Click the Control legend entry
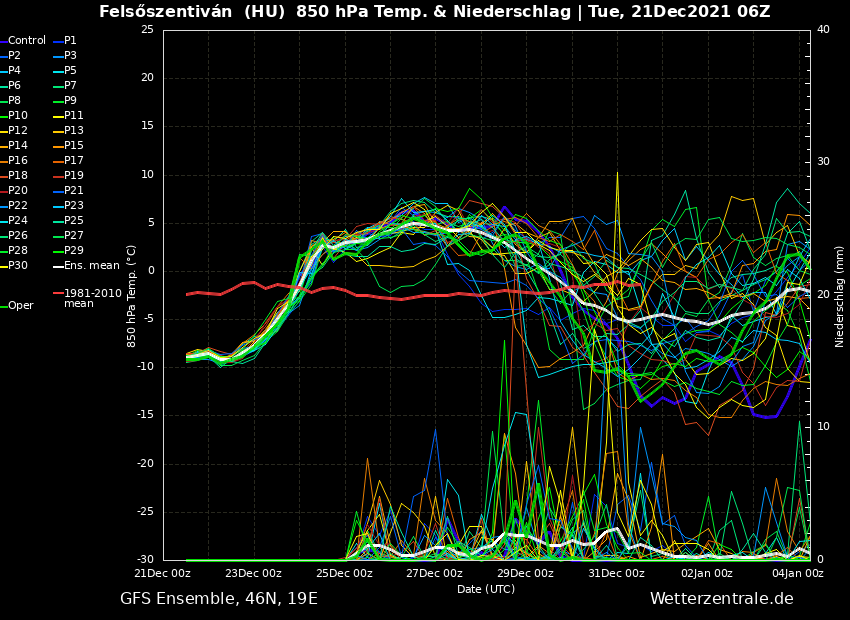The height and width of the screenshot is (620, 850). pyautogui.click(x=27, y=41)
